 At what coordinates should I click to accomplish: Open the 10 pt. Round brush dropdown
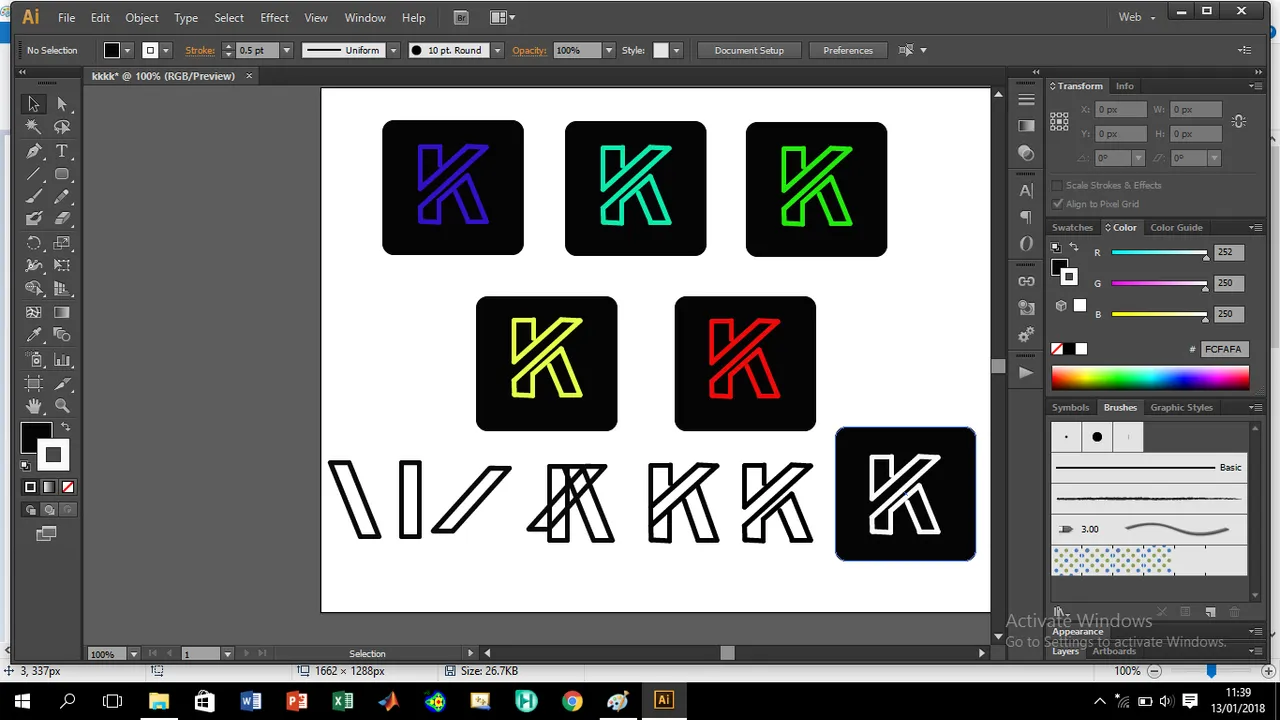(x=497, y=50)
